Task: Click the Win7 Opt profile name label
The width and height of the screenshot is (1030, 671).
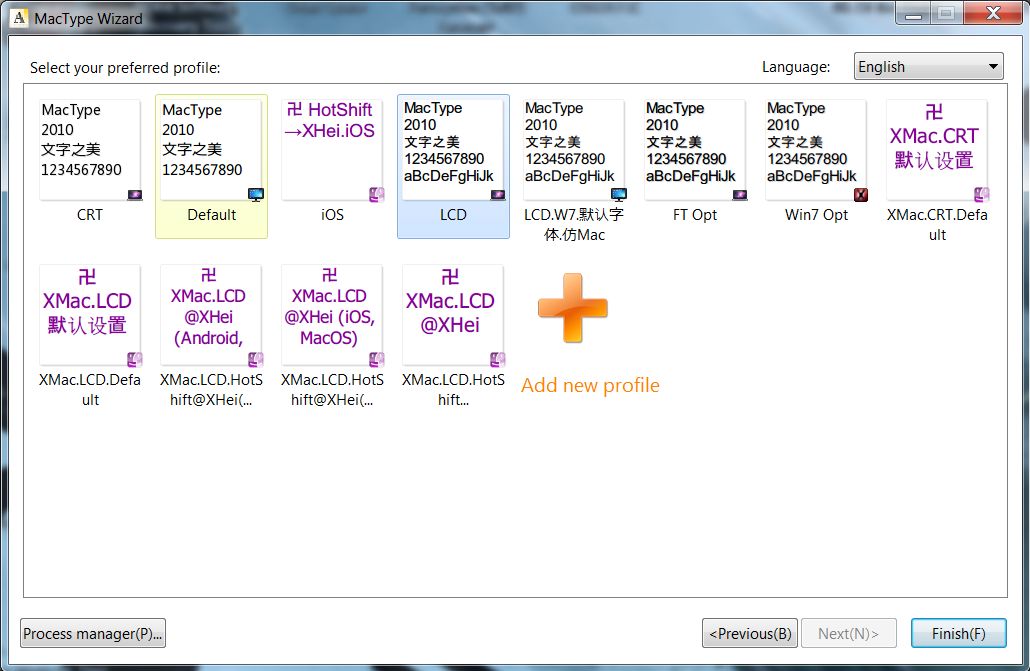Action: (x=817, y=215)
